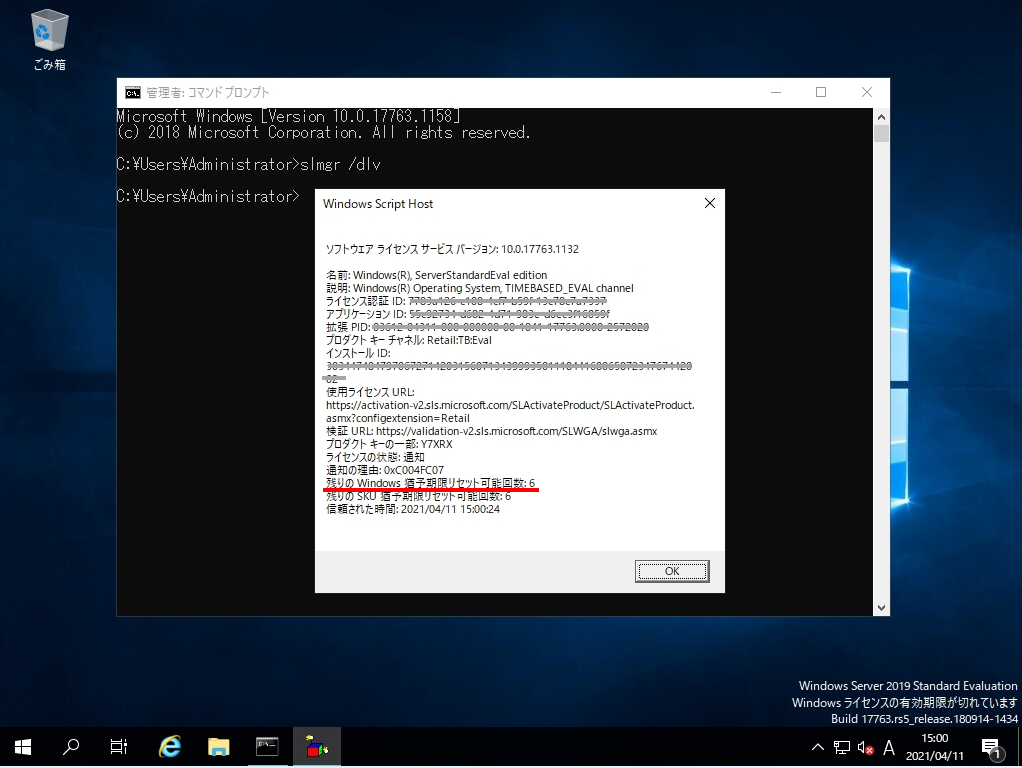This screenshot has width=1022, height=768.
Task: Click the activation-v2 SLActivateProduct URL line
Action: [x=510, y=411]
